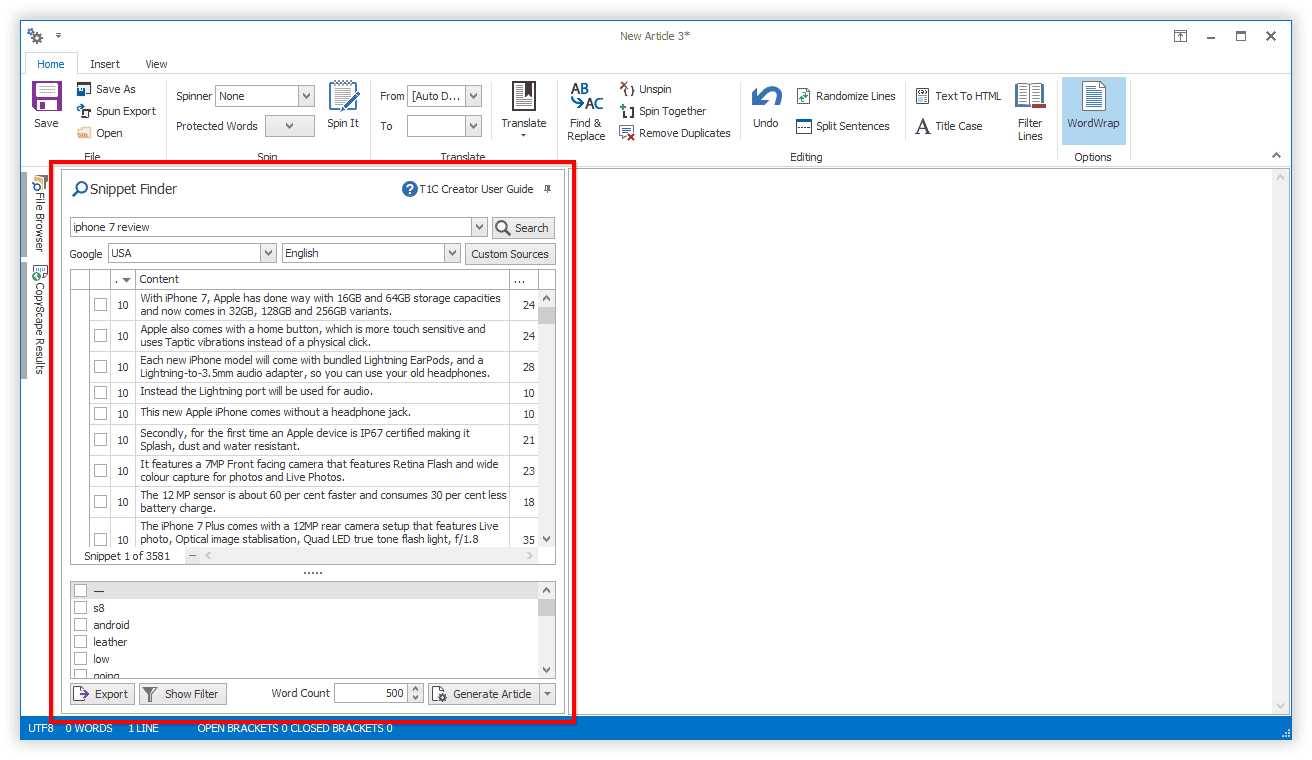The image size is (1312, 760).
Task: Open Find & Replace
Action: (x=586, y=112)
